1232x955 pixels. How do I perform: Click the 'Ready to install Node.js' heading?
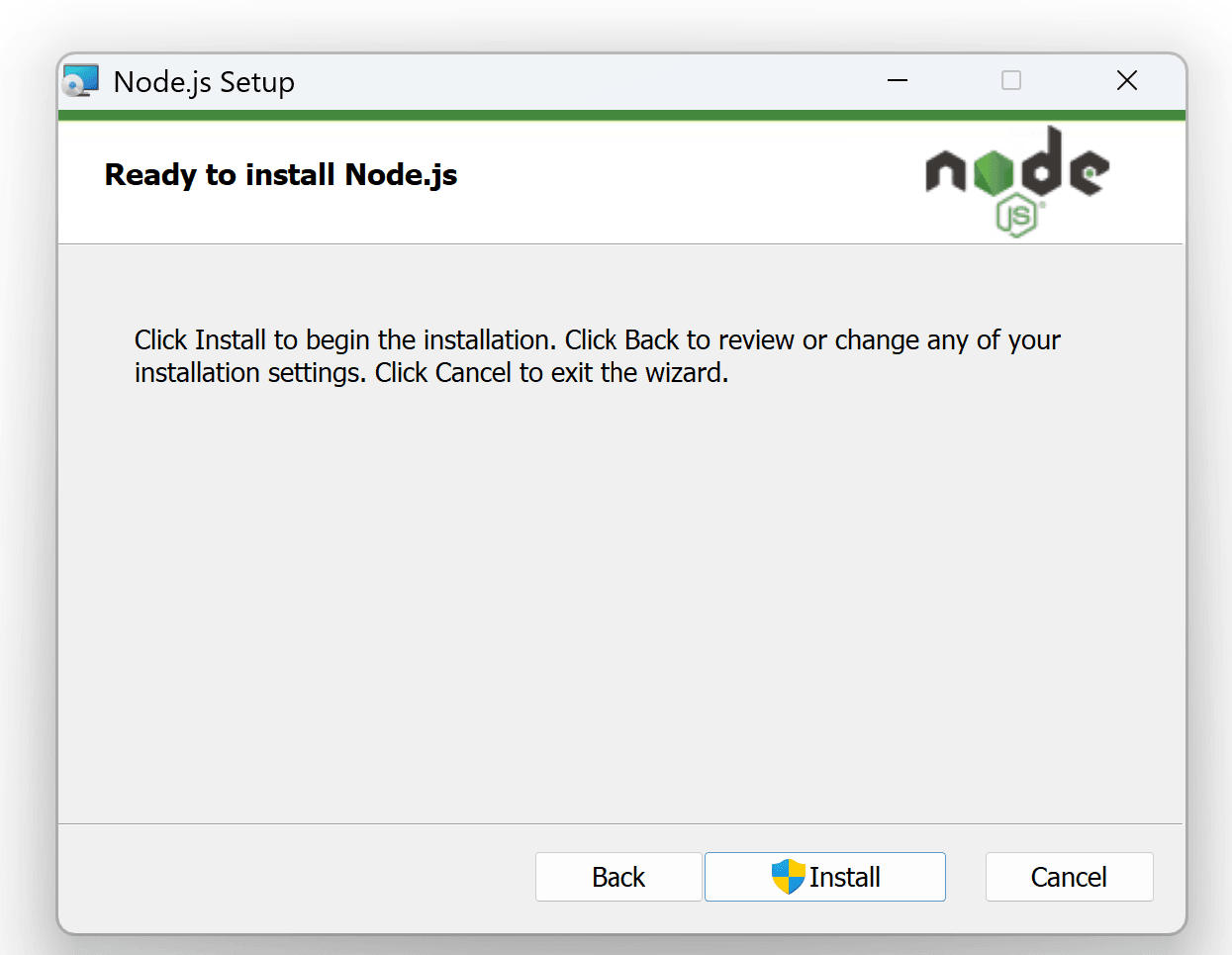tap(281, 175)
